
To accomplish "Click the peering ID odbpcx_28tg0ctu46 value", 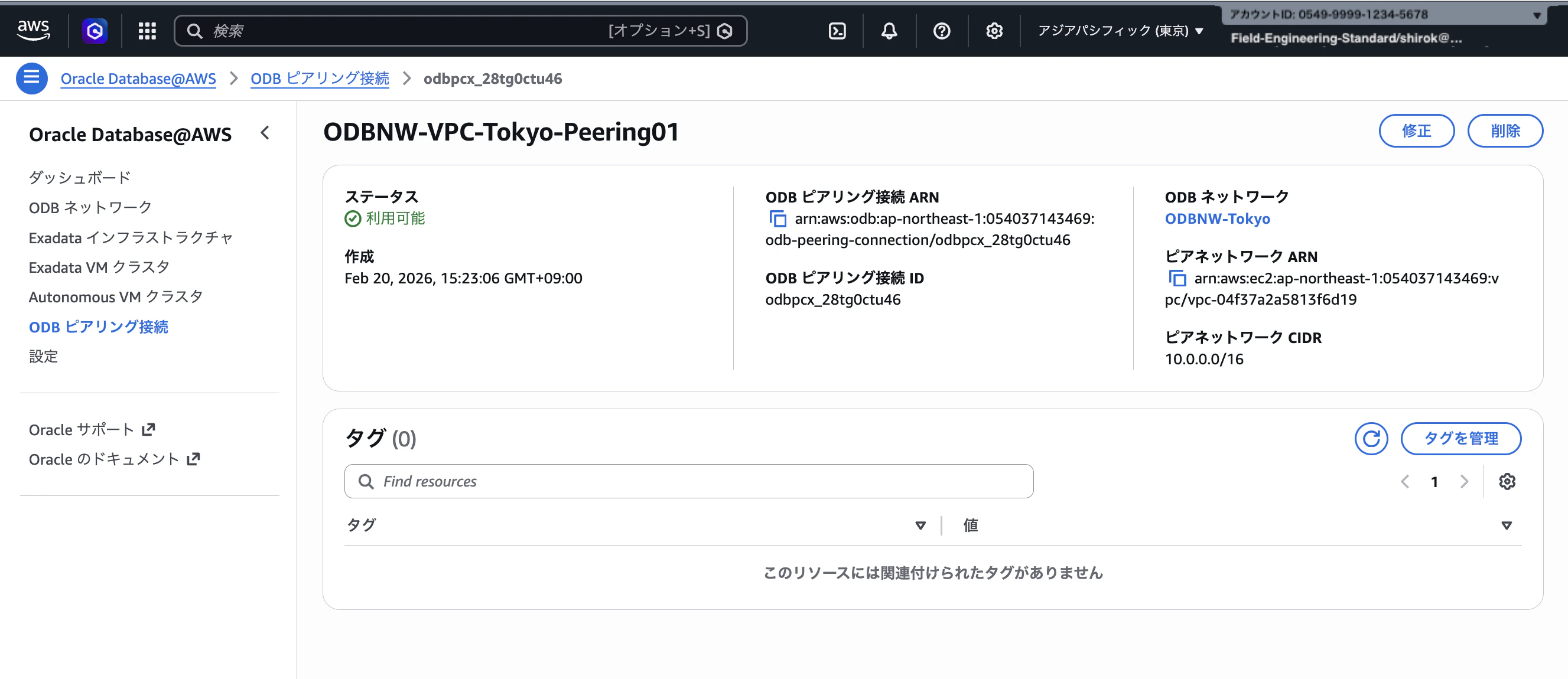I will (832, 299).
